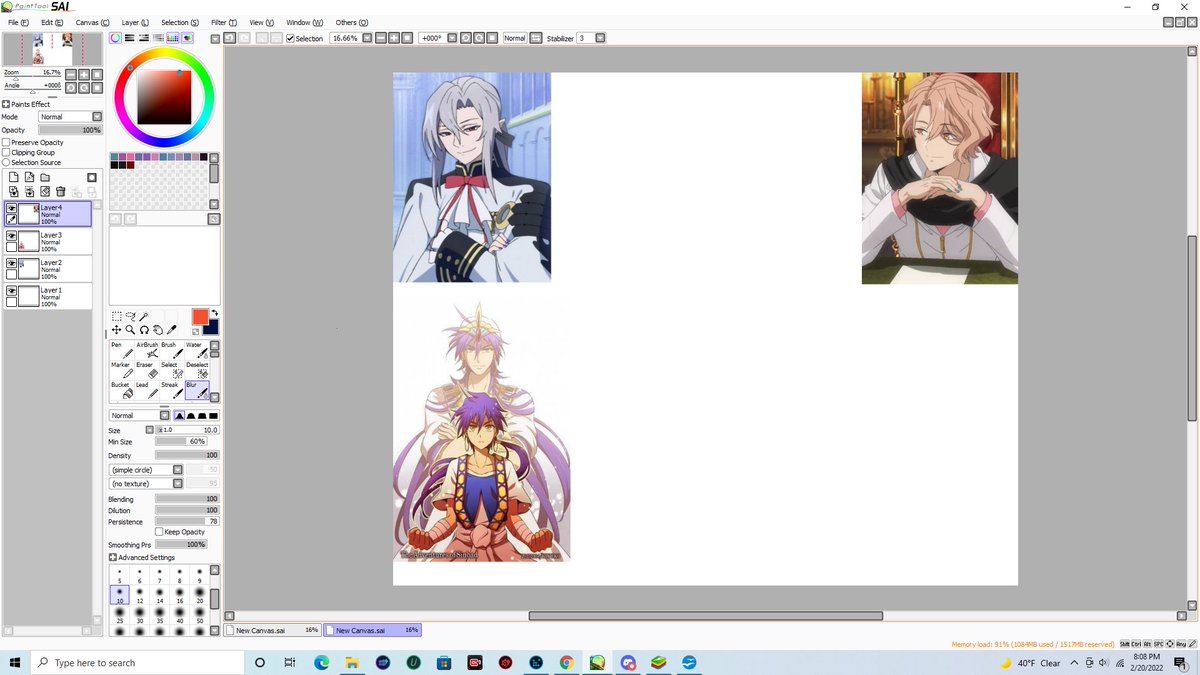Pick the magic wand tool

(144, 316)
